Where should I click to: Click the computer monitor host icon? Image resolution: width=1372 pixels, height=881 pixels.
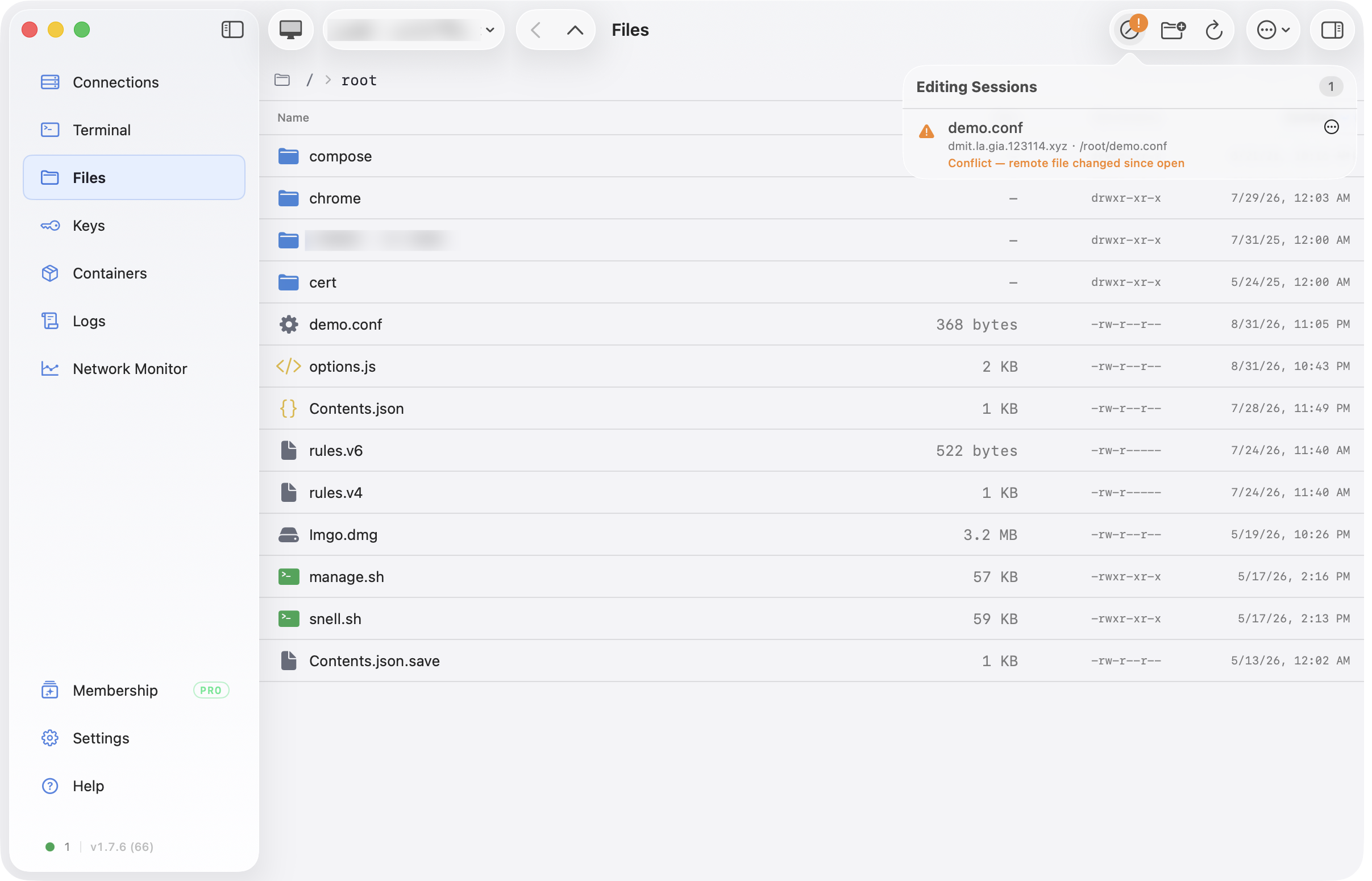tap(292, 30)
